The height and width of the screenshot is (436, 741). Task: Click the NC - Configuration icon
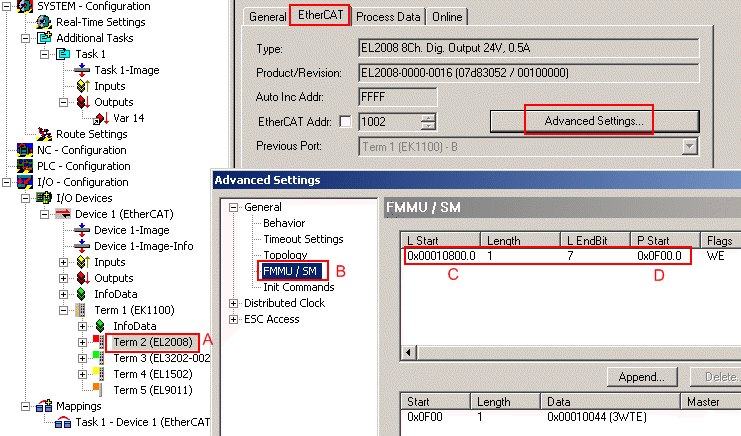coord(25,150)
